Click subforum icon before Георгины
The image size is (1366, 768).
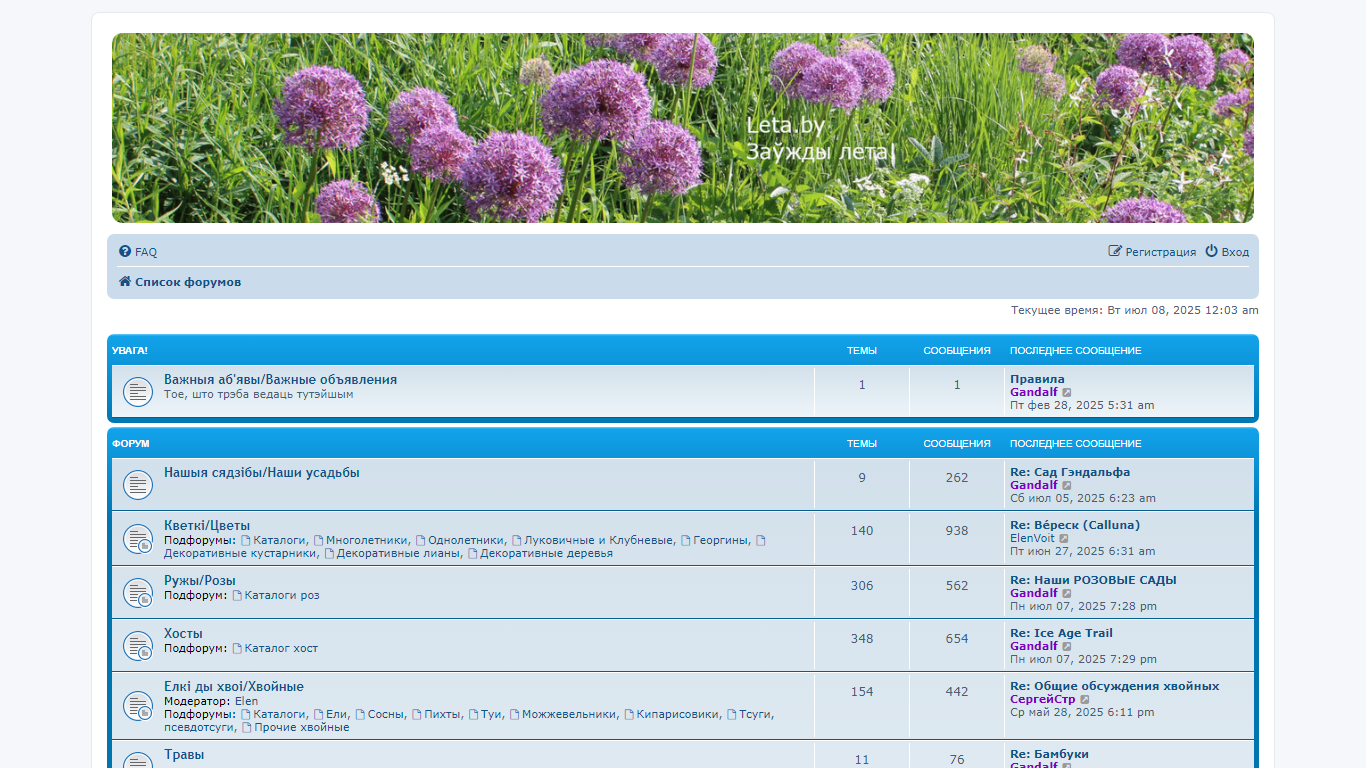[686, 541]
